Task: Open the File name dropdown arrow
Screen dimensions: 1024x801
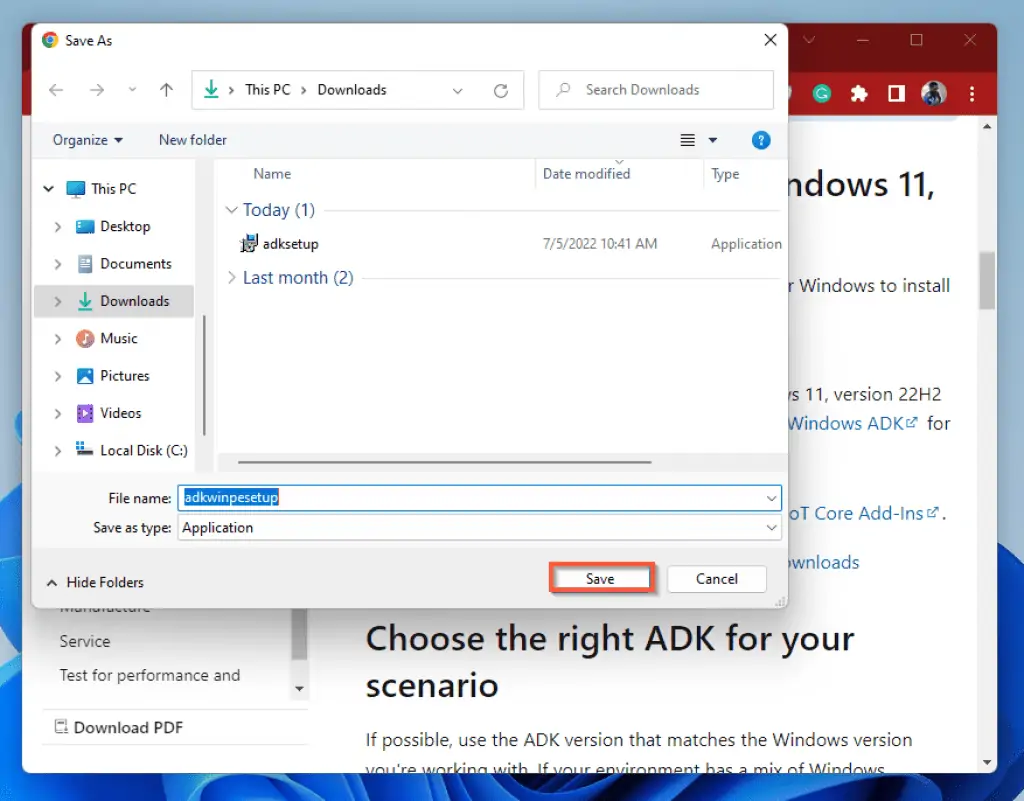Action: pos(771,498)
